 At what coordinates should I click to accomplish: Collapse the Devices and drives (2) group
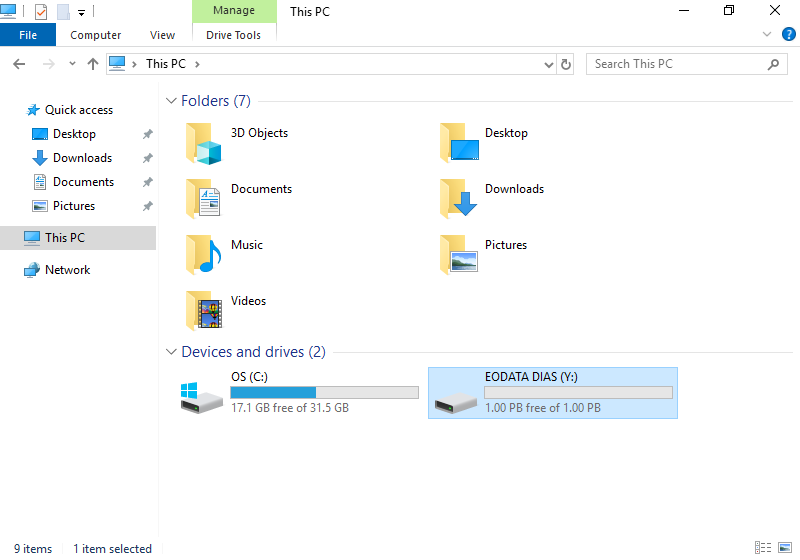[171, 352]
